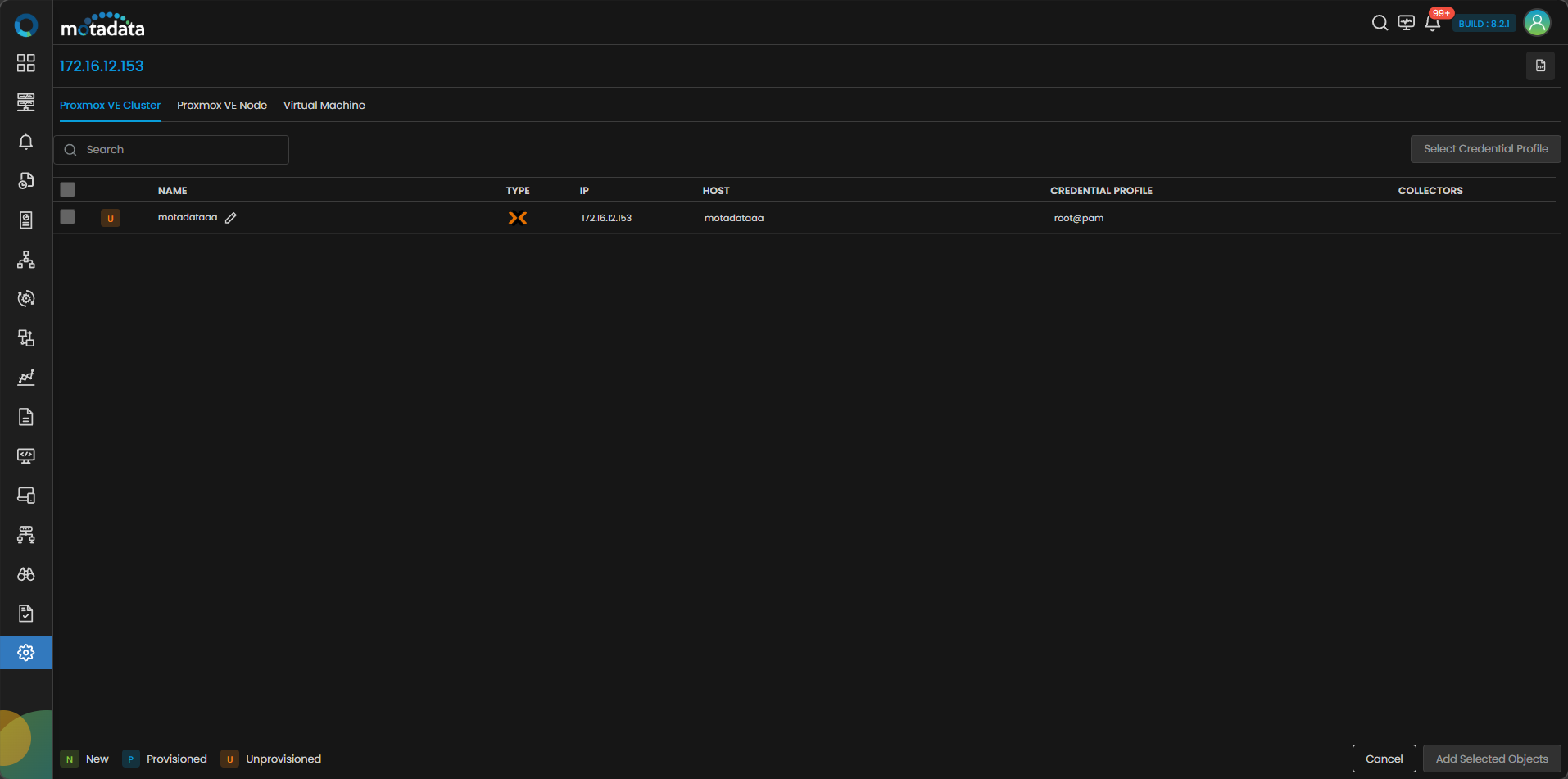Open the plain document log sidebar icon

(x=26, y=417)
